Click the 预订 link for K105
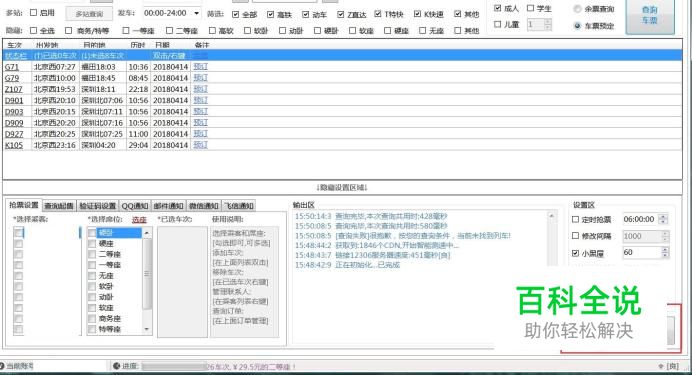 (200, 145)
